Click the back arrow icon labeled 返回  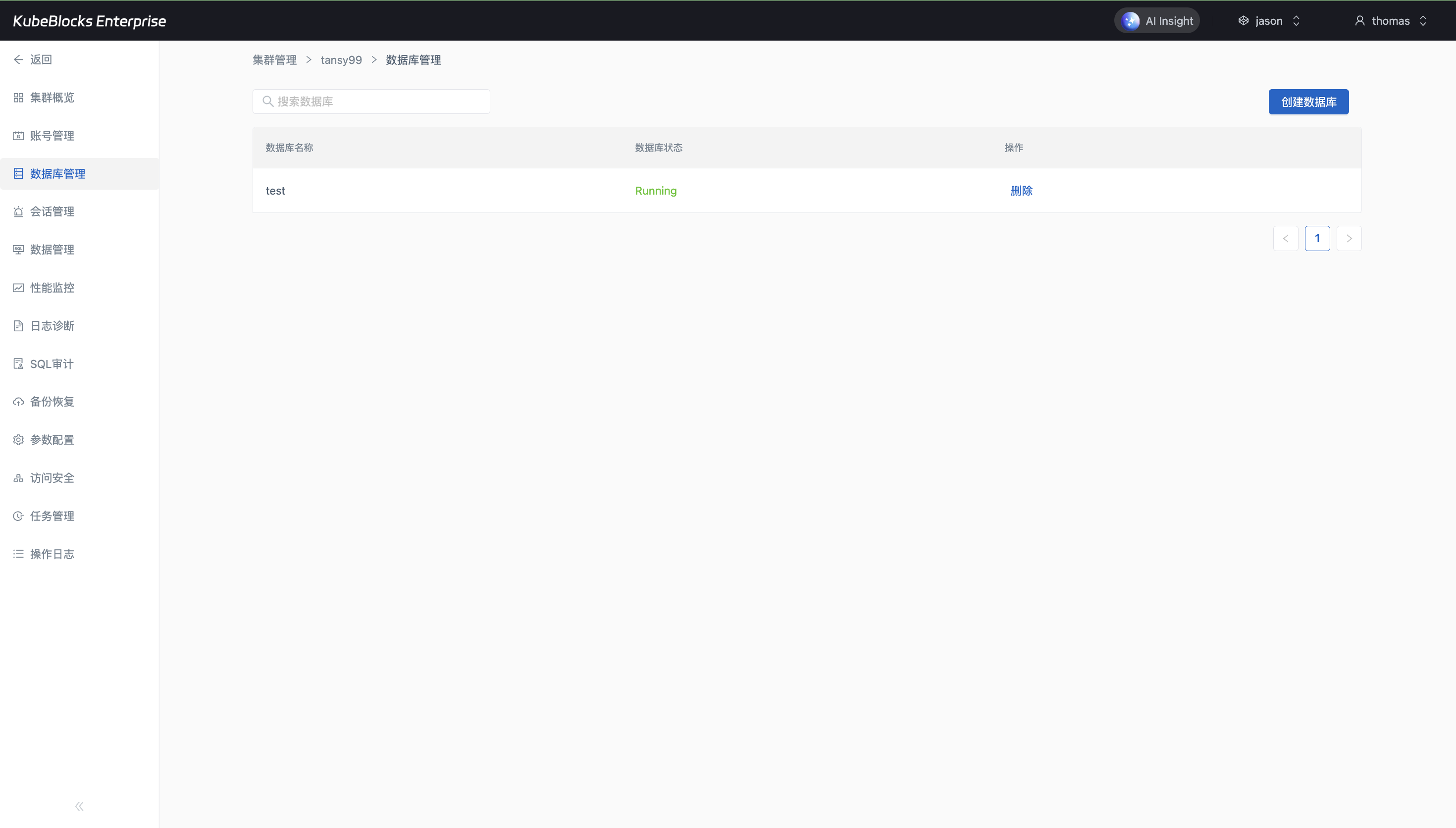tap(18, 60)
